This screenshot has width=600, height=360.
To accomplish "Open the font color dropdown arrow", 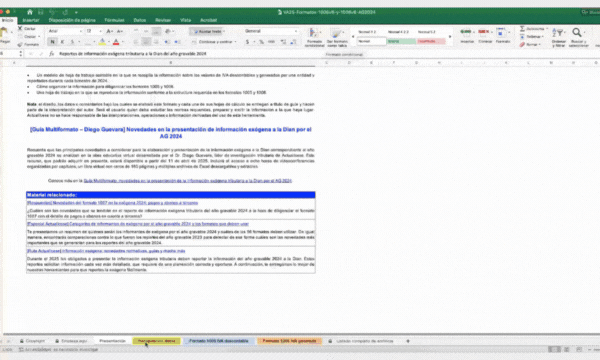I will pyautogui.click(x=122, y=42).
